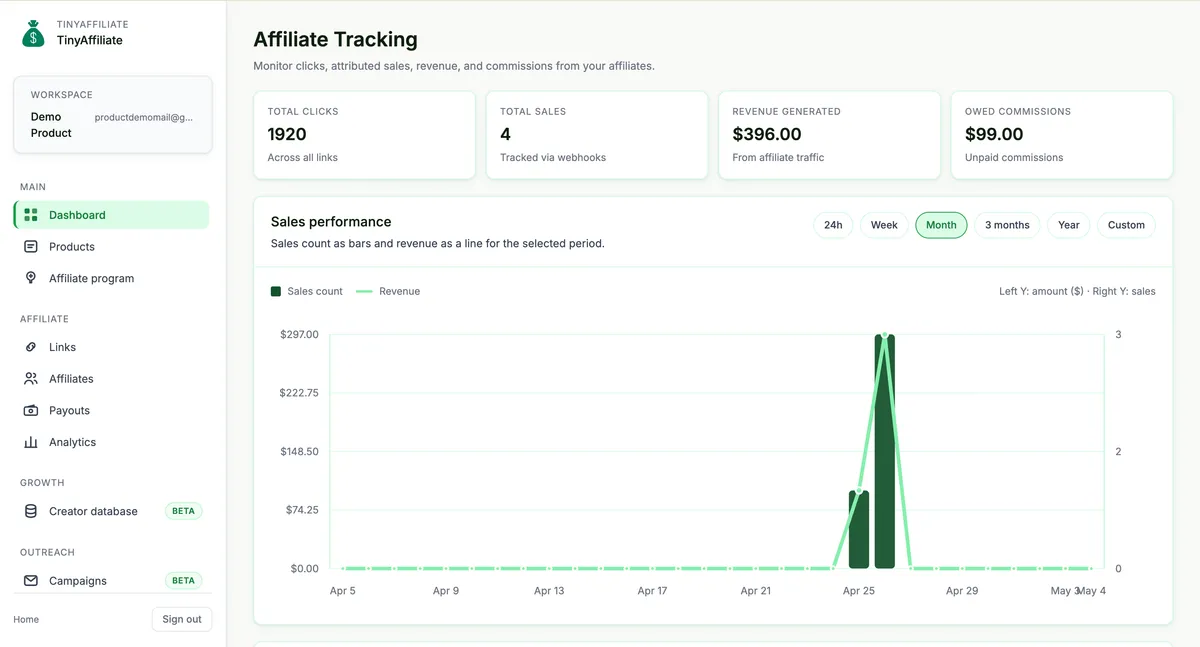Screen dimensions: 1200x647
Task: Click the BETA badge next to Creator database
Action: pyautogui.click(x=183, y=511)
